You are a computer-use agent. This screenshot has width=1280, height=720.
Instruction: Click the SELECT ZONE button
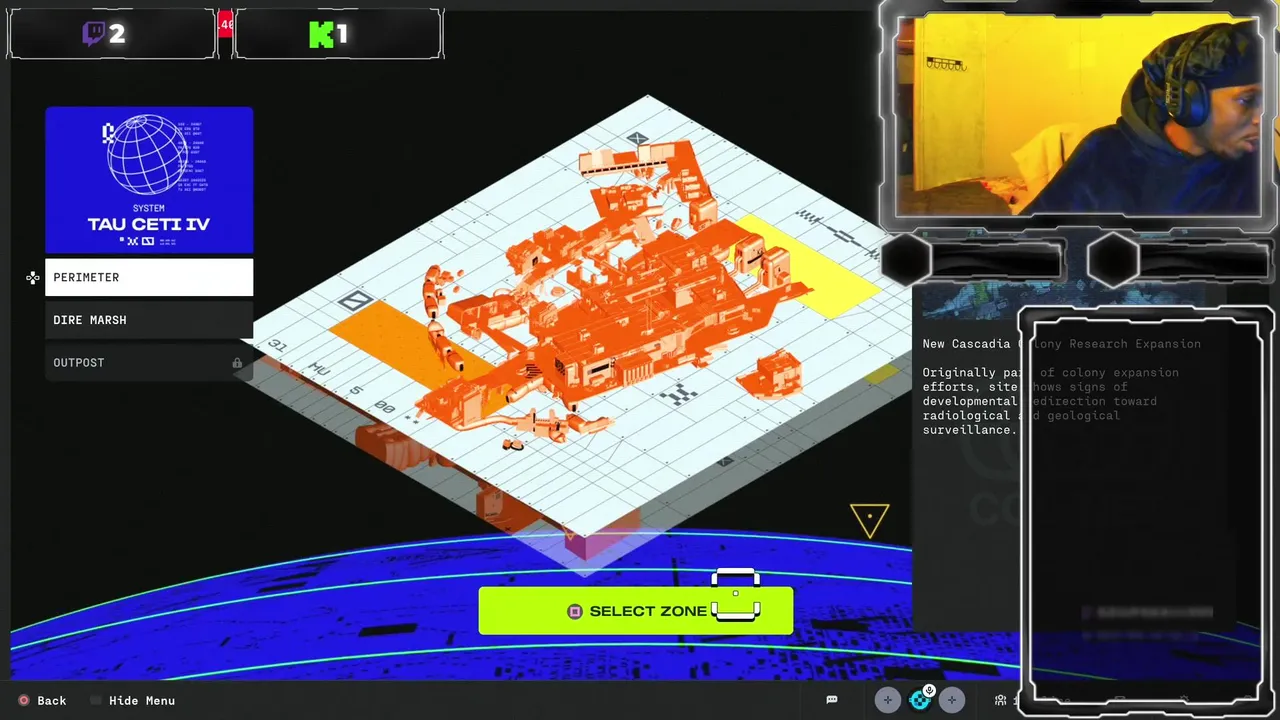635,611
